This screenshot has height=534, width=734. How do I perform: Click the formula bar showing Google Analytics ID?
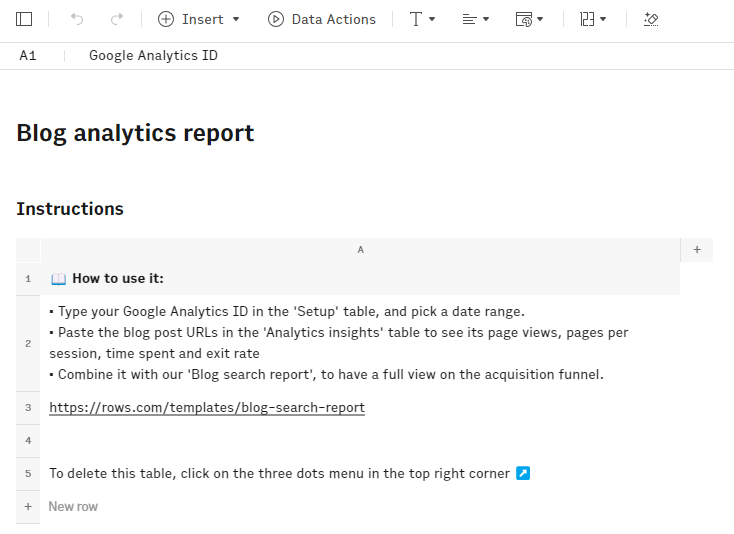tap(153, 56)
